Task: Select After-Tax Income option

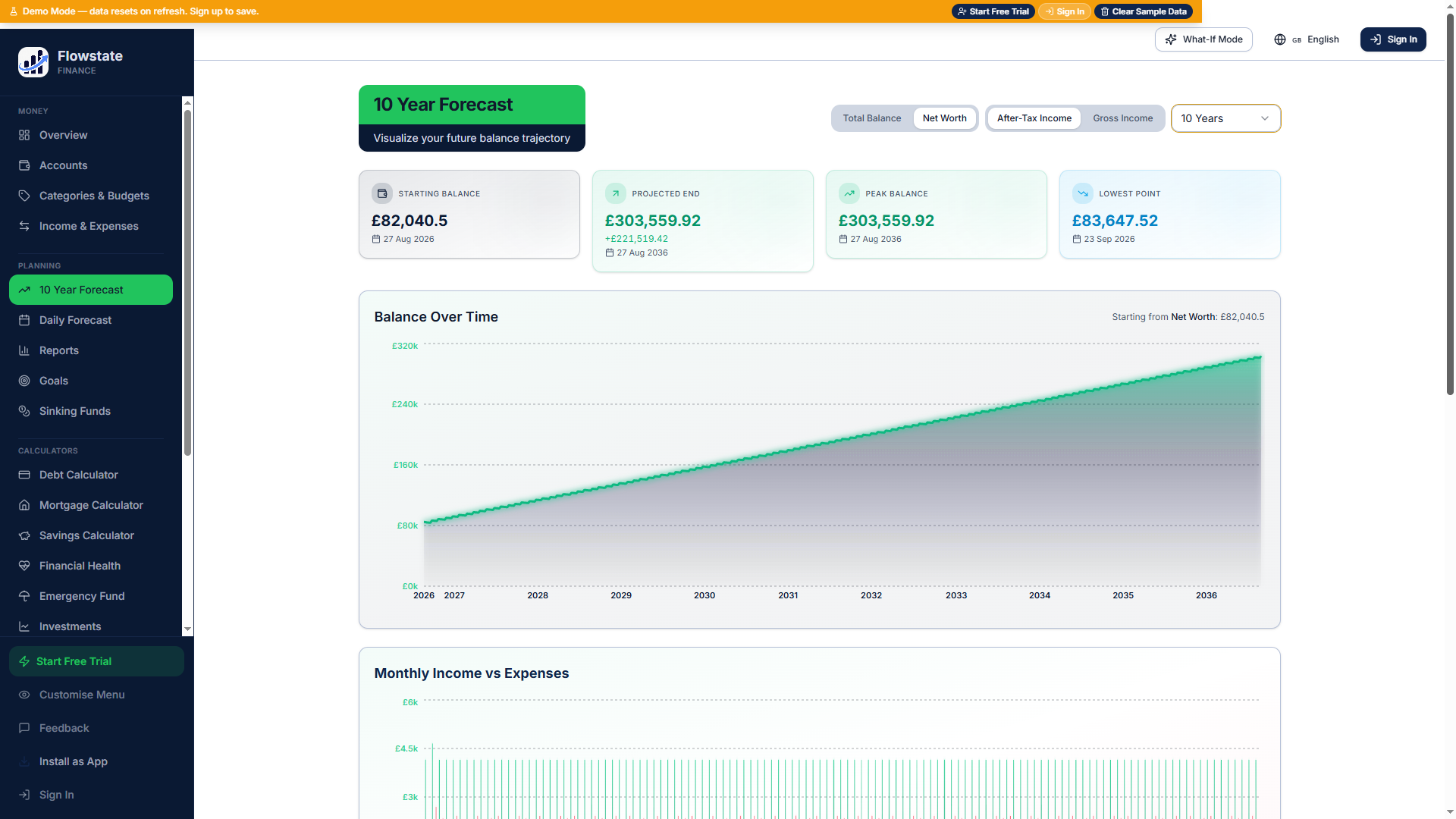Action: tap(1034, 118)
